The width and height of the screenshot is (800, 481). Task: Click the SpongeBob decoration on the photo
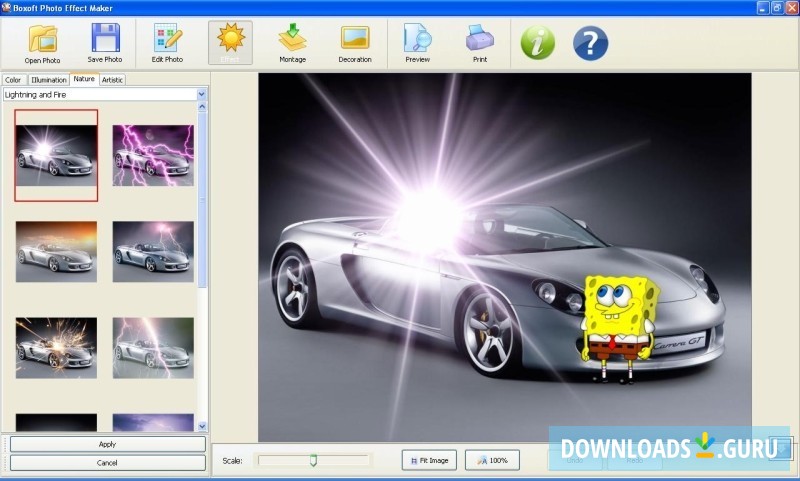coord(618,329)
